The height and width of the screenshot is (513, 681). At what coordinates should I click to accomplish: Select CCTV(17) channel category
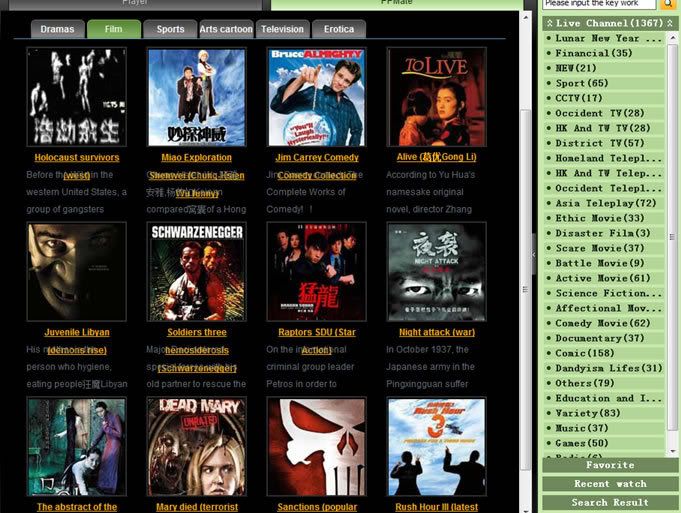click(x=604, y=98)
